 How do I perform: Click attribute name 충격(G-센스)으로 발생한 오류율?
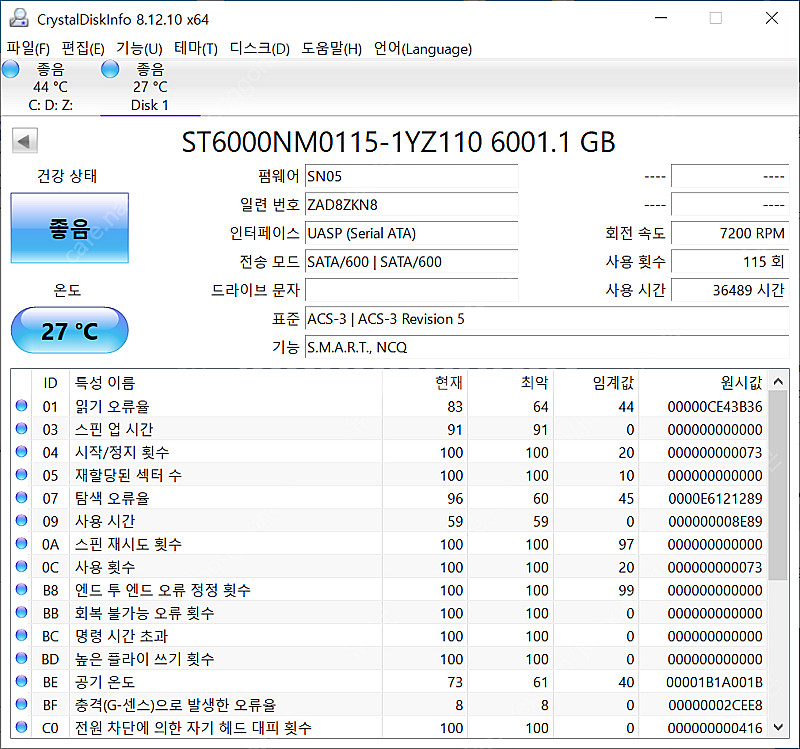click(176, 705)
